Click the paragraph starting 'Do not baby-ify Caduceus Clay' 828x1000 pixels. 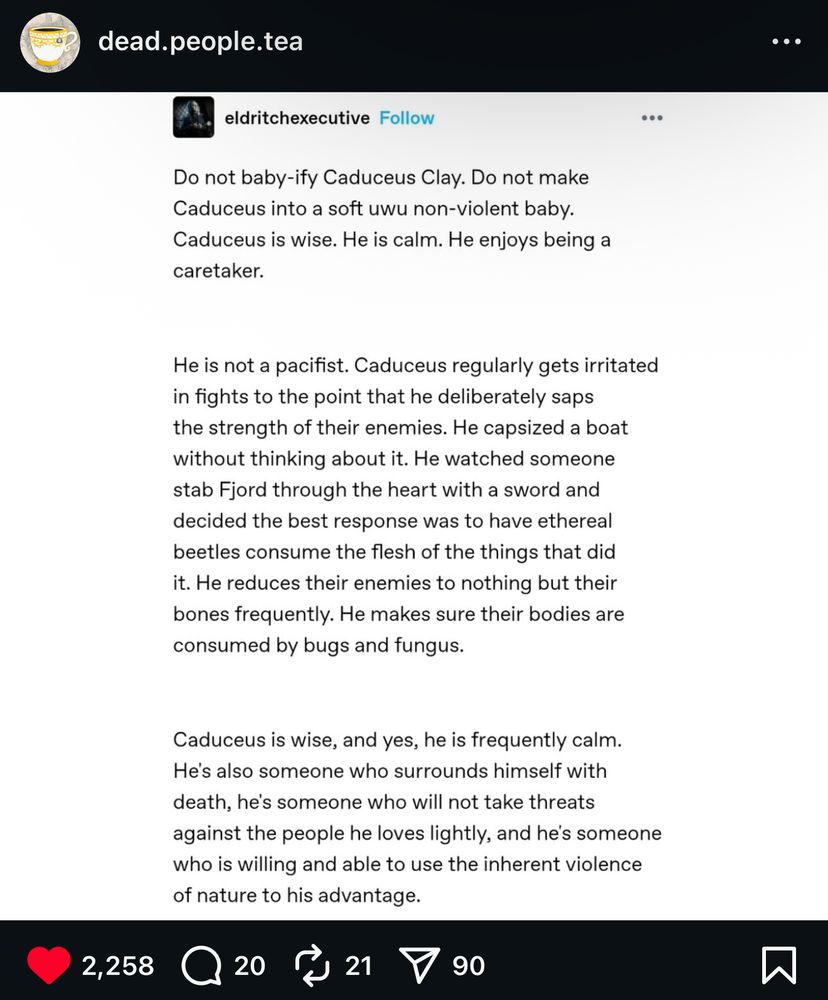point(392,224)
